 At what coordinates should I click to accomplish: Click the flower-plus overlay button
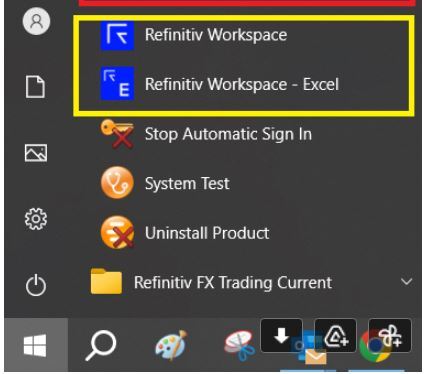(x=390, y=336)
